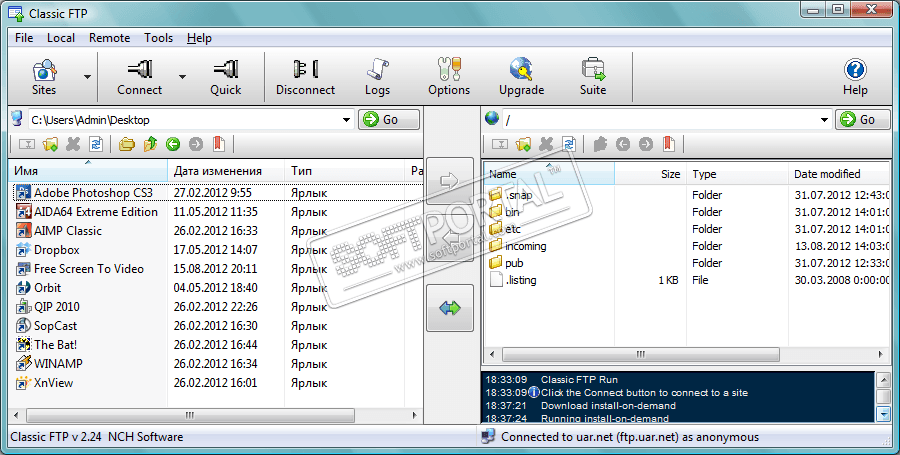The width and height of the screenshot is (900, 455).
Task: Open Help from the toolbar
Action: (x=855, y=77)
